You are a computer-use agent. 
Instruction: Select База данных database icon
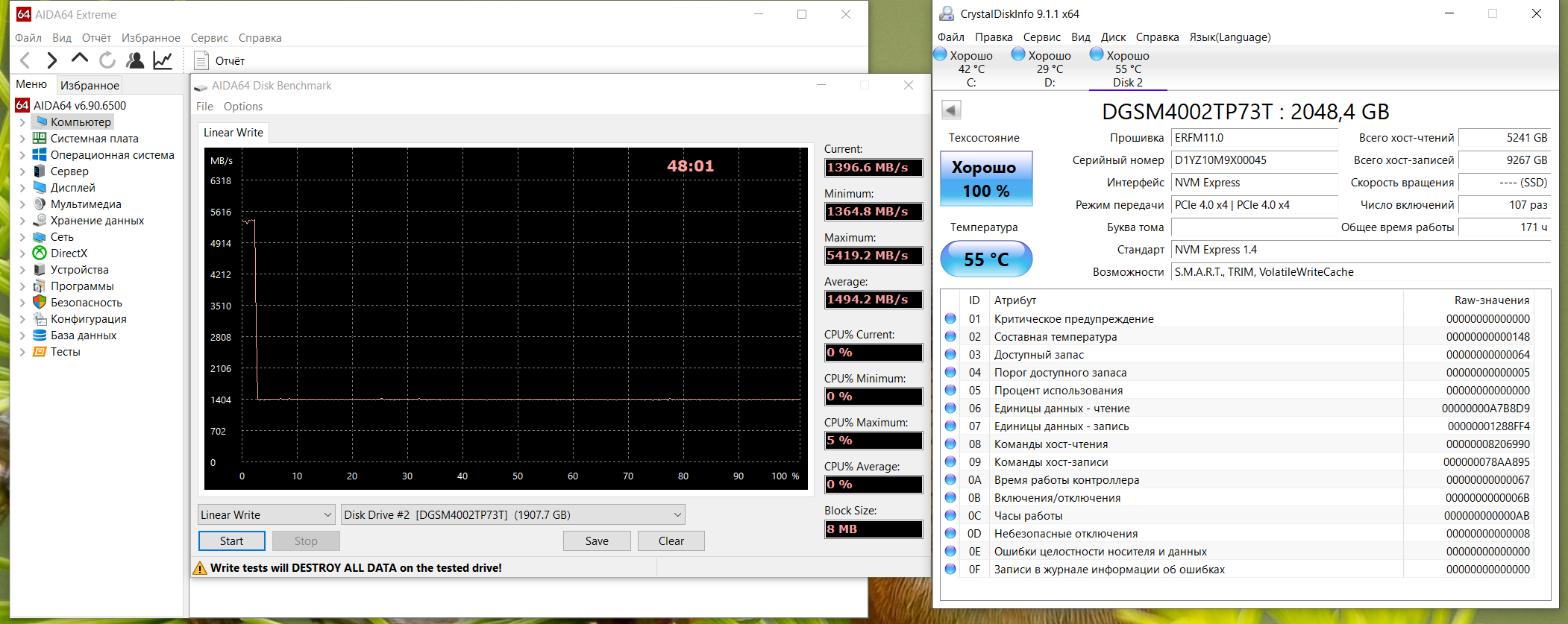40,335
